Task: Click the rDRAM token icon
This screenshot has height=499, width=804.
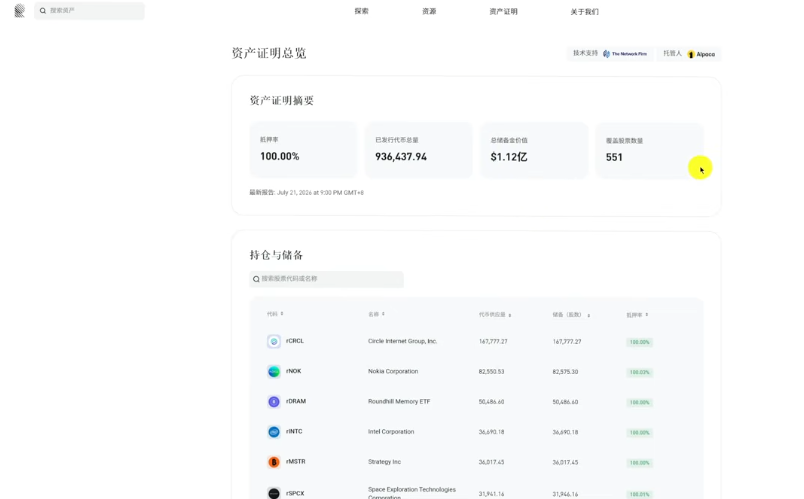Action: click(x=274, y=402)
